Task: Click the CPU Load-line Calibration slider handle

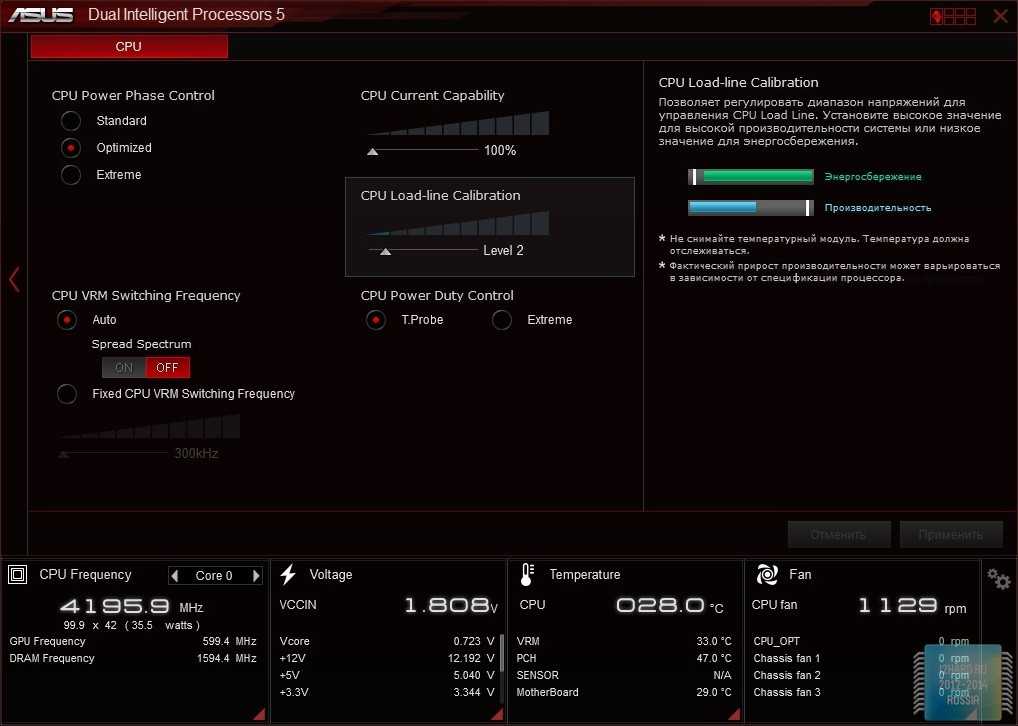Action: coord(385,251)
